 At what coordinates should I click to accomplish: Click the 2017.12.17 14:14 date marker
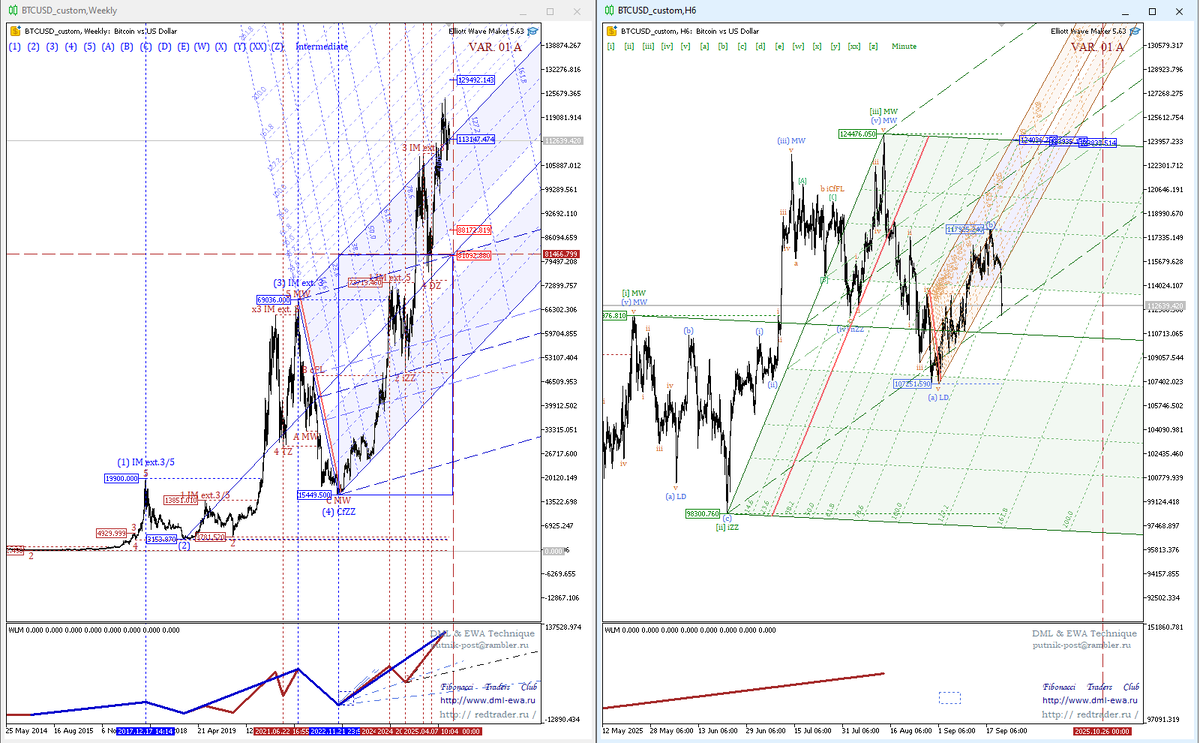tap(144, 731)
